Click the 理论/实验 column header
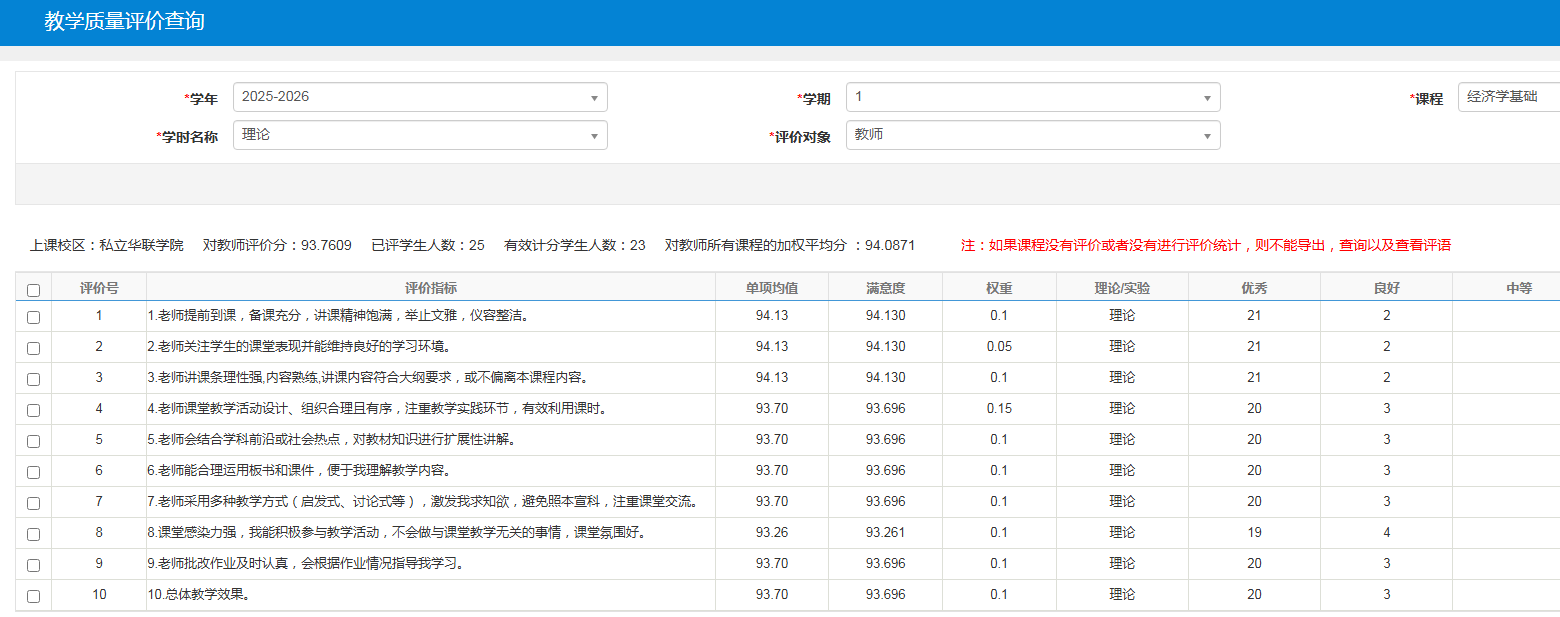The image size is (1560, 617). pyautogui.click(x=1122, y=288)
